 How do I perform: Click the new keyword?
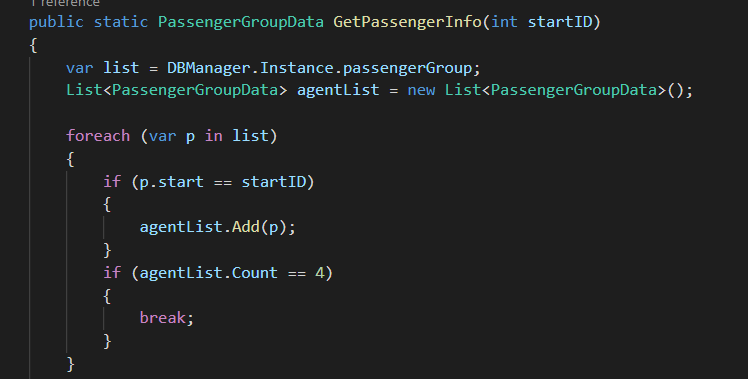[421, 90]
